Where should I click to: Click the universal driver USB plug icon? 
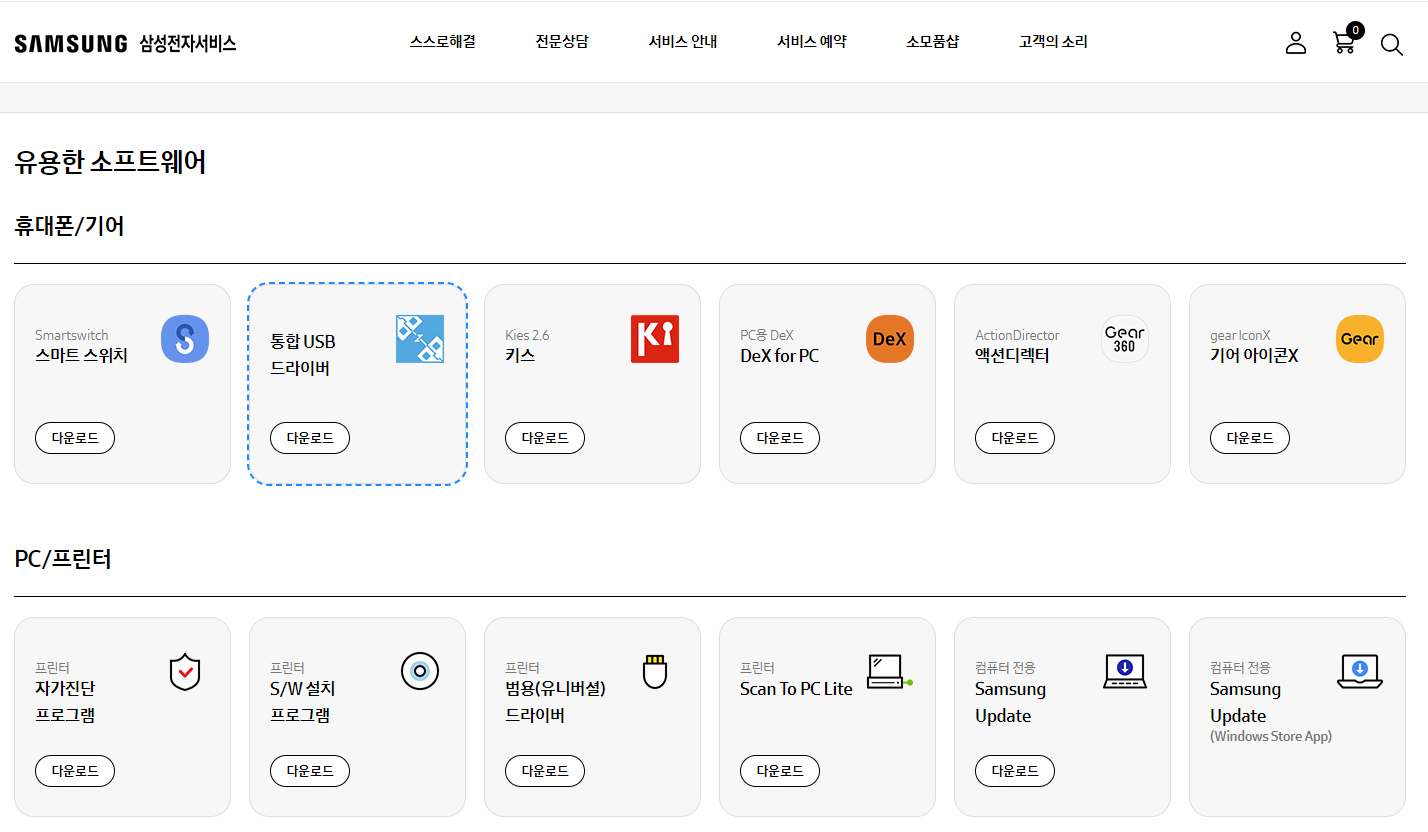(655, 672)
